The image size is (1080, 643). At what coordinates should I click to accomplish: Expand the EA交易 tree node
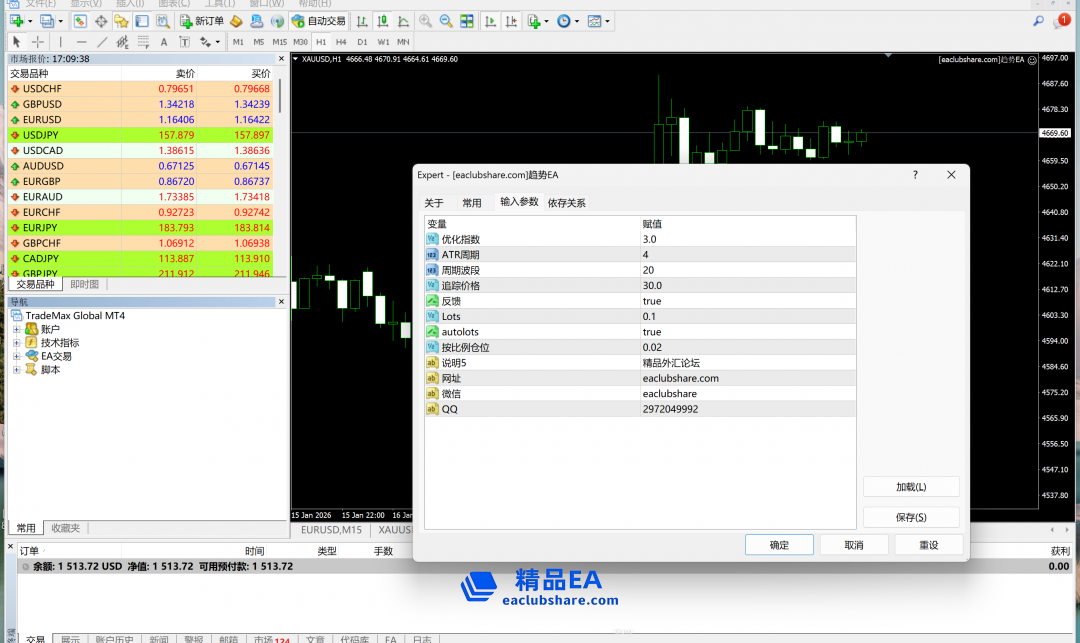(x=17, y=356)
